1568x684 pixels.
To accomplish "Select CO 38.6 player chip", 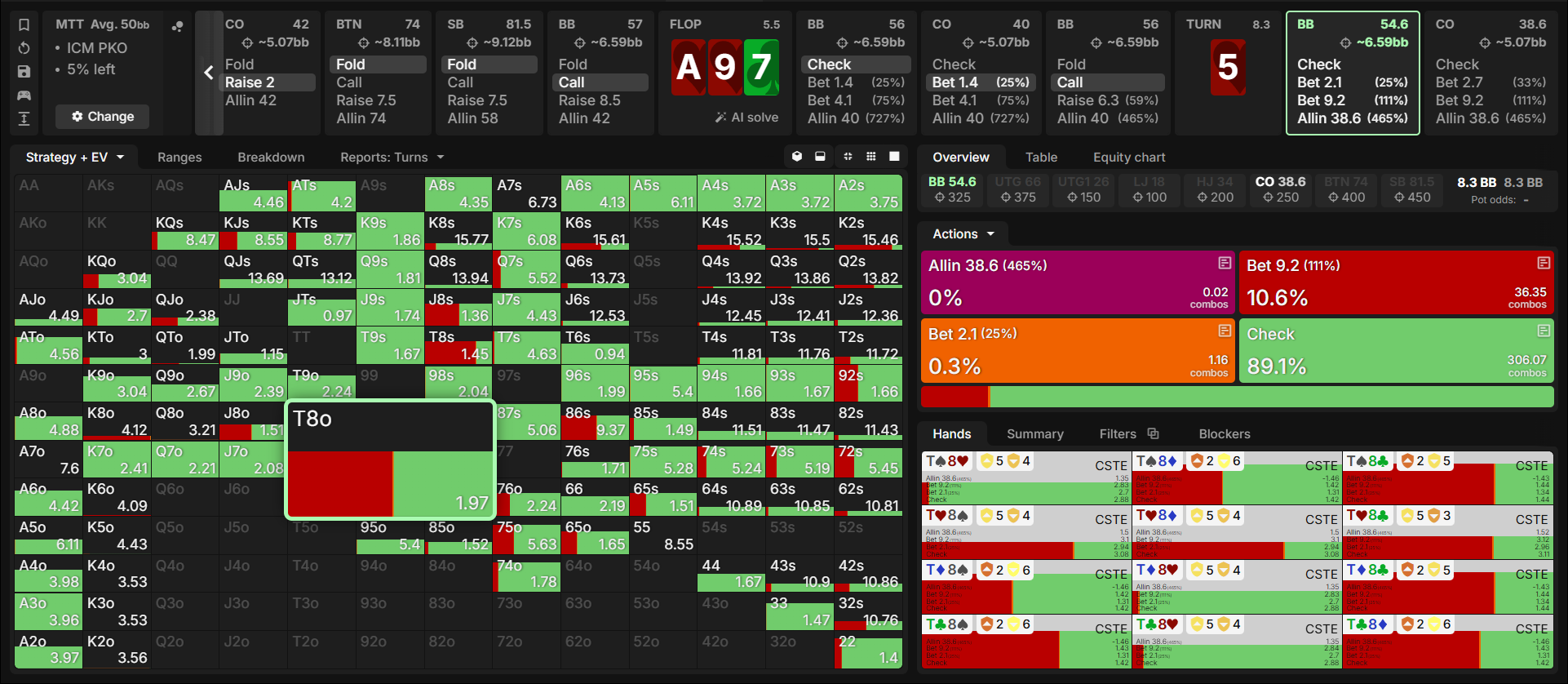I will tap(1280, 189).
